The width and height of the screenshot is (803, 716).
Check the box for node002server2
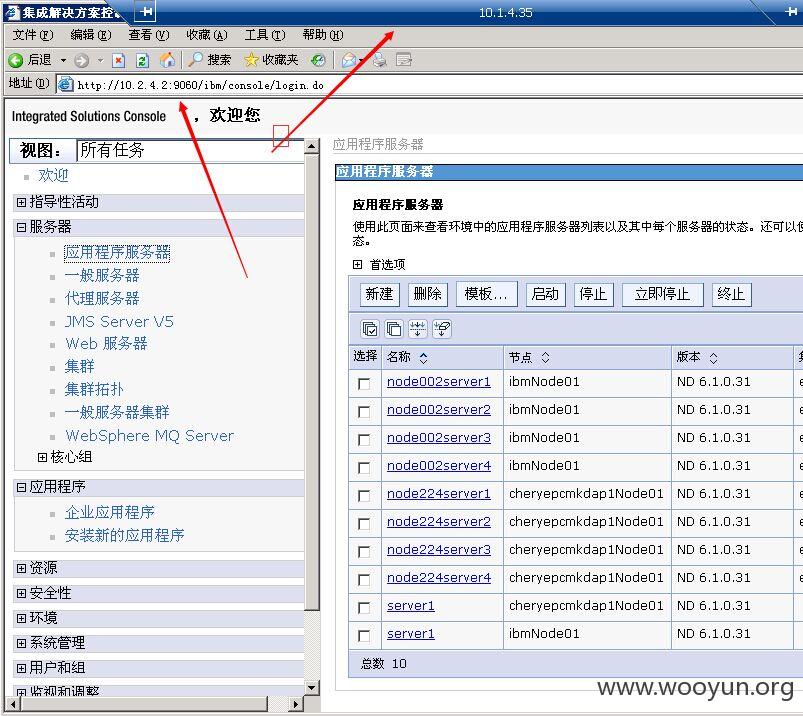point(364,412)
